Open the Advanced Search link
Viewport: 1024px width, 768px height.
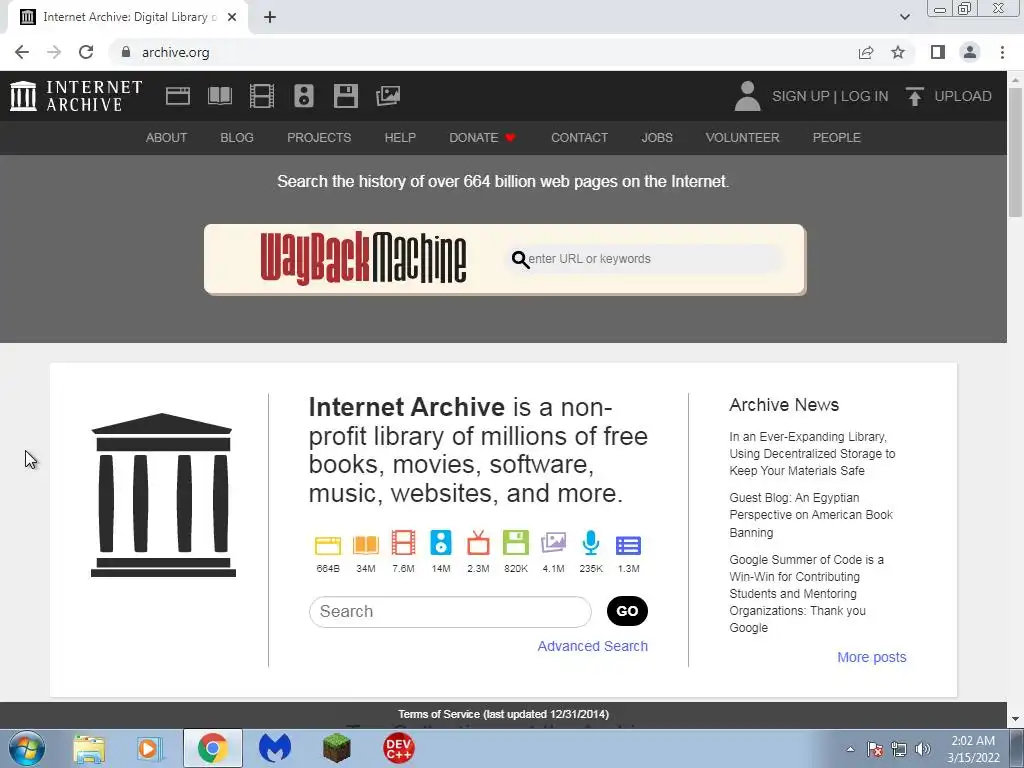(592, 646)
